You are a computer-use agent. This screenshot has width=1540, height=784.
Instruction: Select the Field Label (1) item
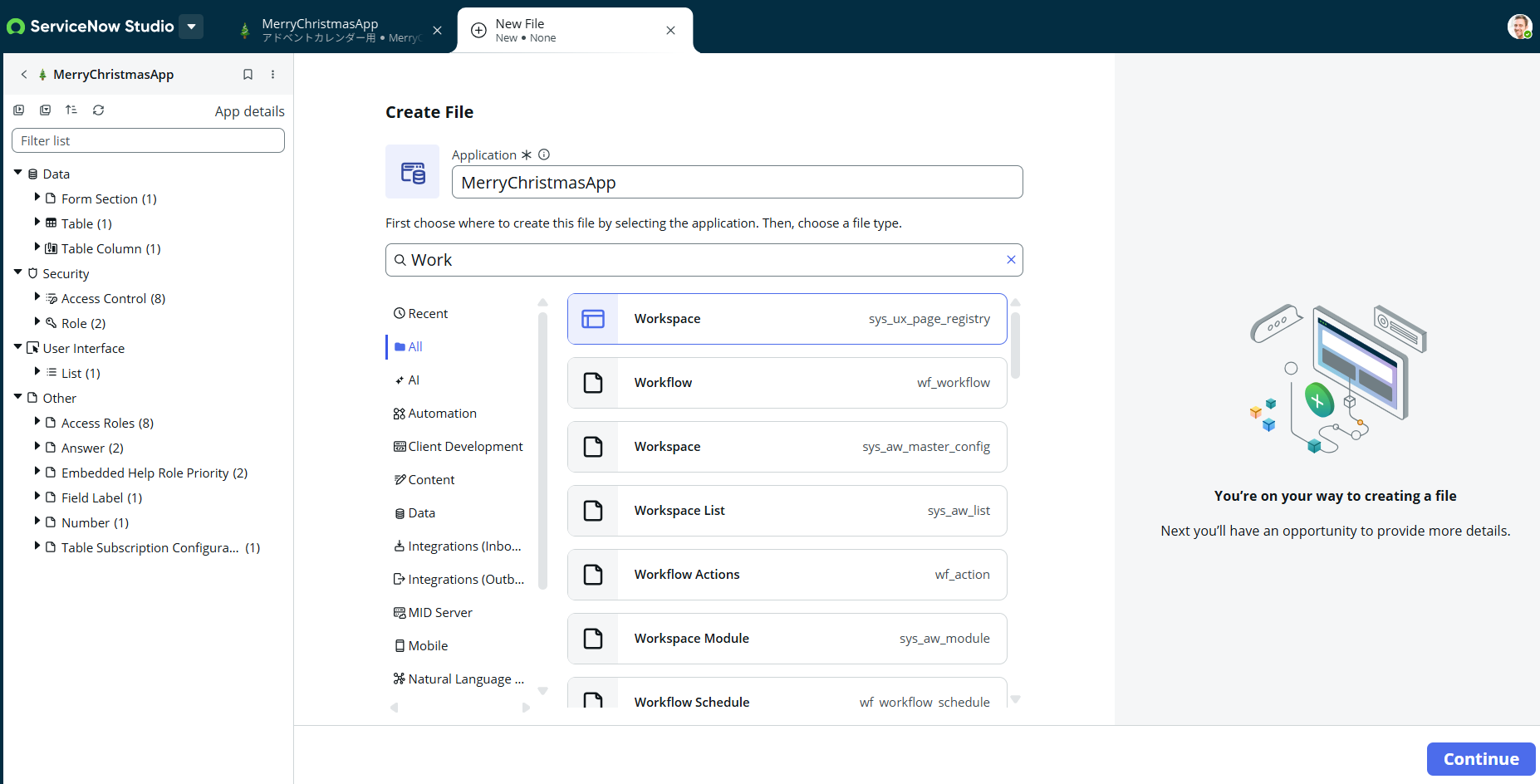[x=101, y=497]
